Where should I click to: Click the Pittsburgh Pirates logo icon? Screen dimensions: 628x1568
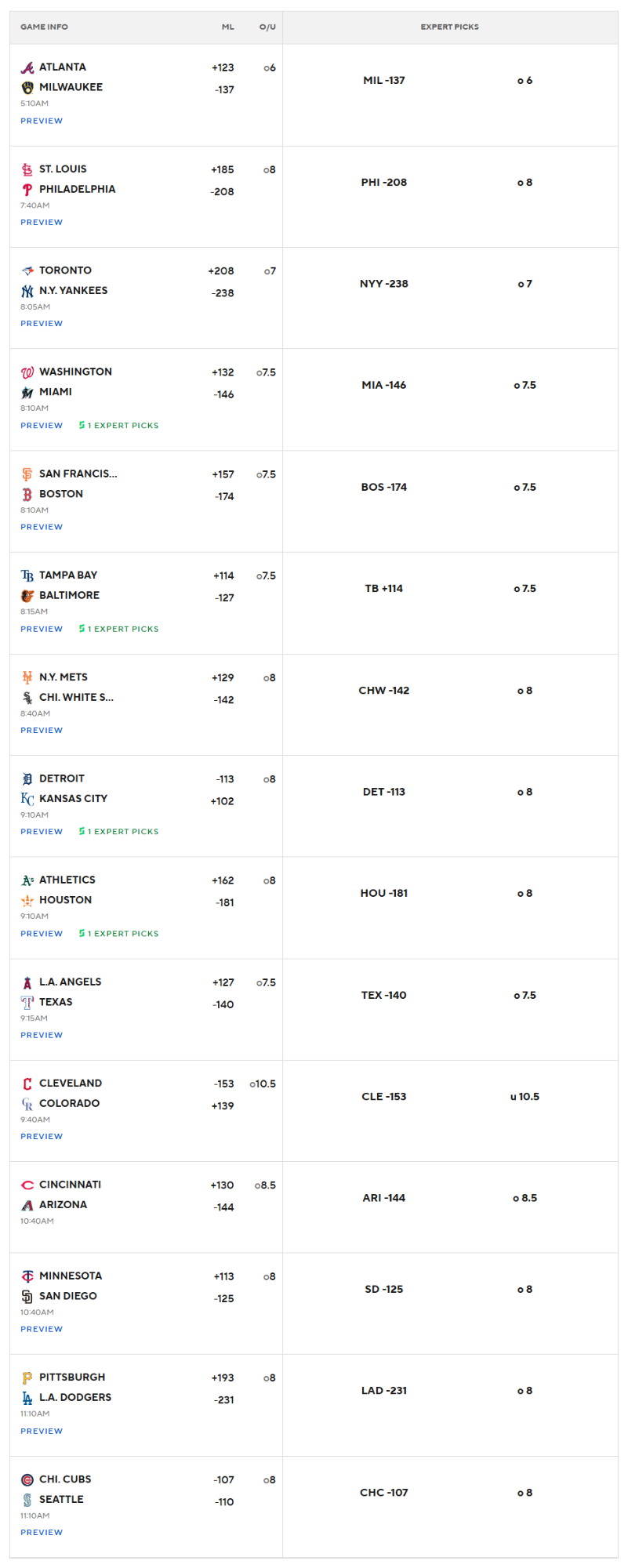pyautogui.click(x=27, y=1377)
